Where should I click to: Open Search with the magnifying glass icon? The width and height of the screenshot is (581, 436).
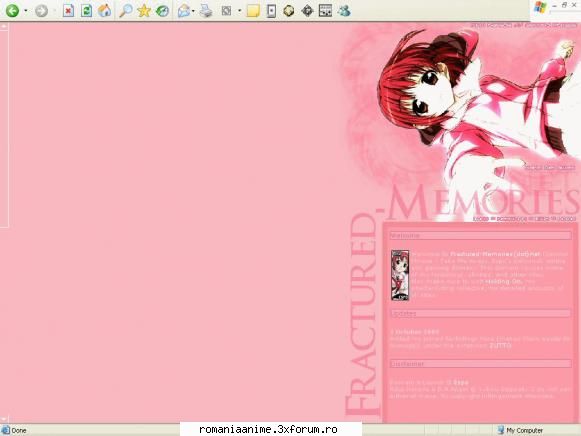126,11
